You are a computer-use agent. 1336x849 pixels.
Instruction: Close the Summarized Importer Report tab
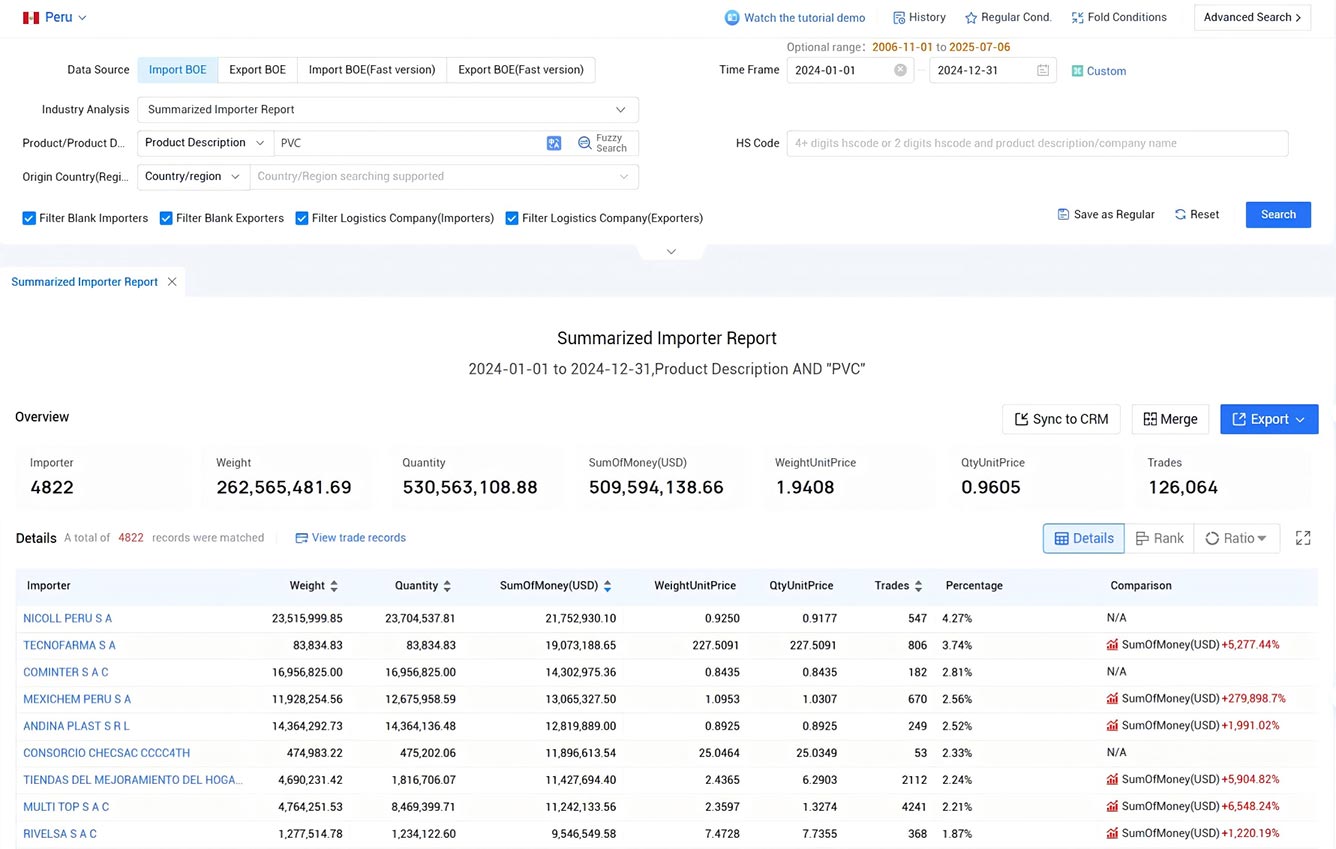(172, 282)
